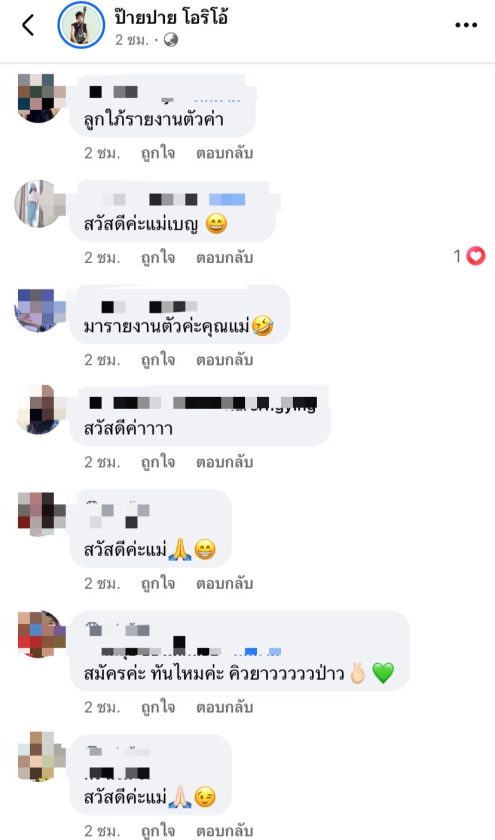Open the post author's profile picture
Viewport: 495px width, 840px height.
click(81, 25)
